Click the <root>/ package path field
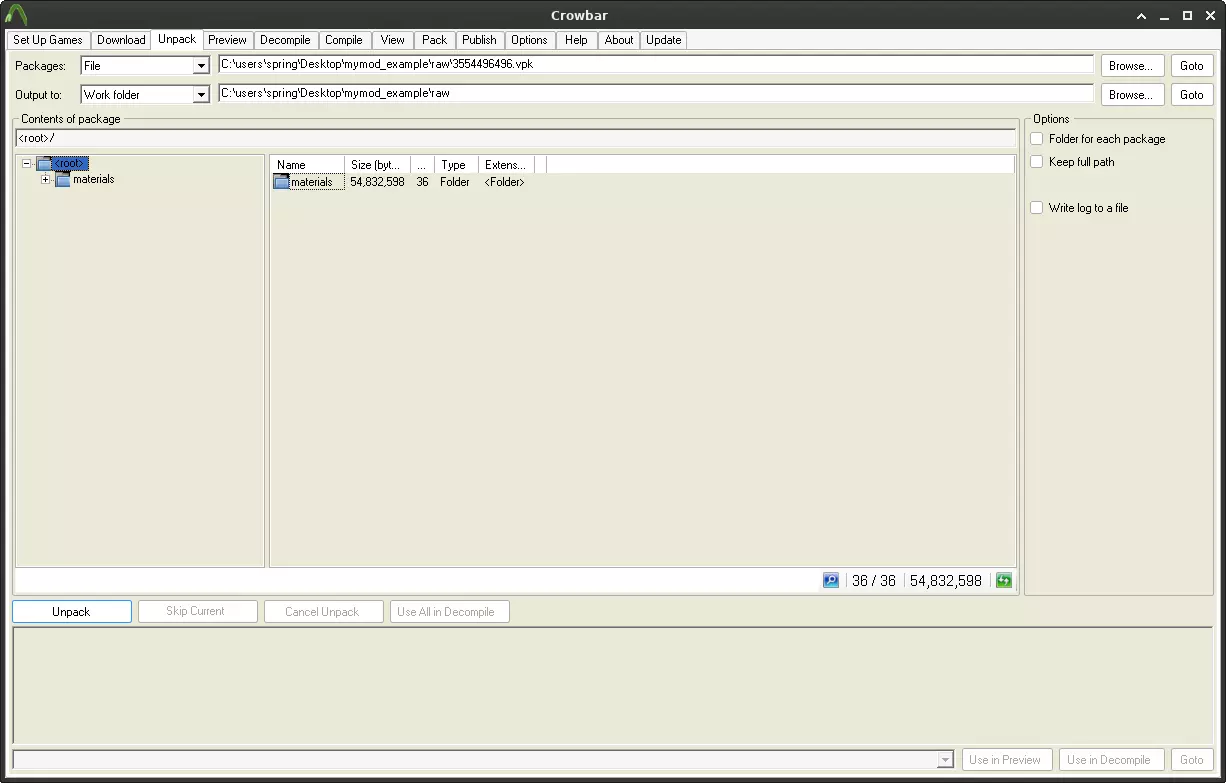 (515, 138)
